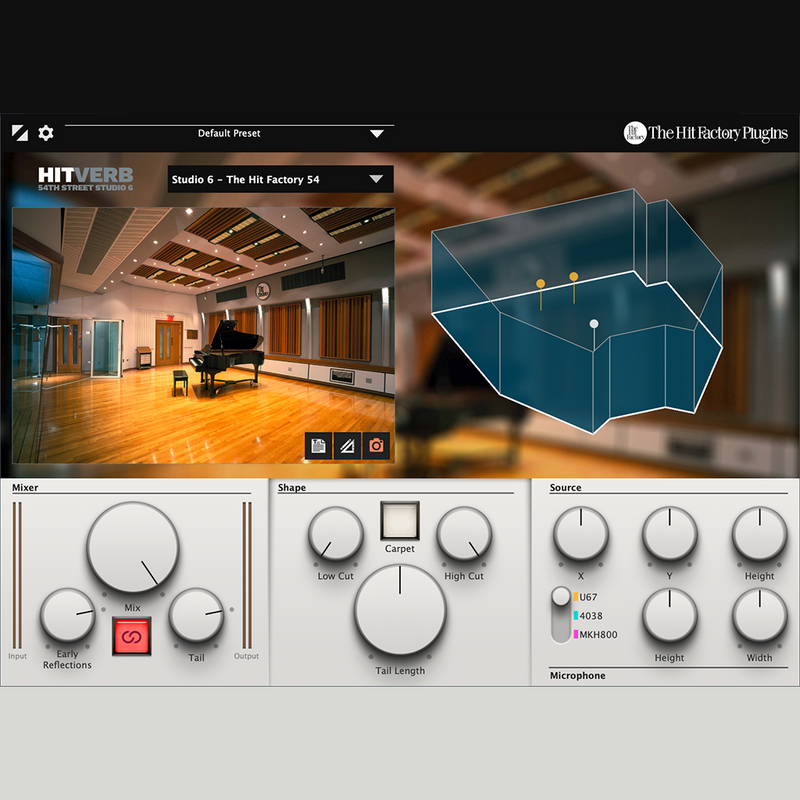
Task: Click the Source Height knob
Action: (760, 534)
